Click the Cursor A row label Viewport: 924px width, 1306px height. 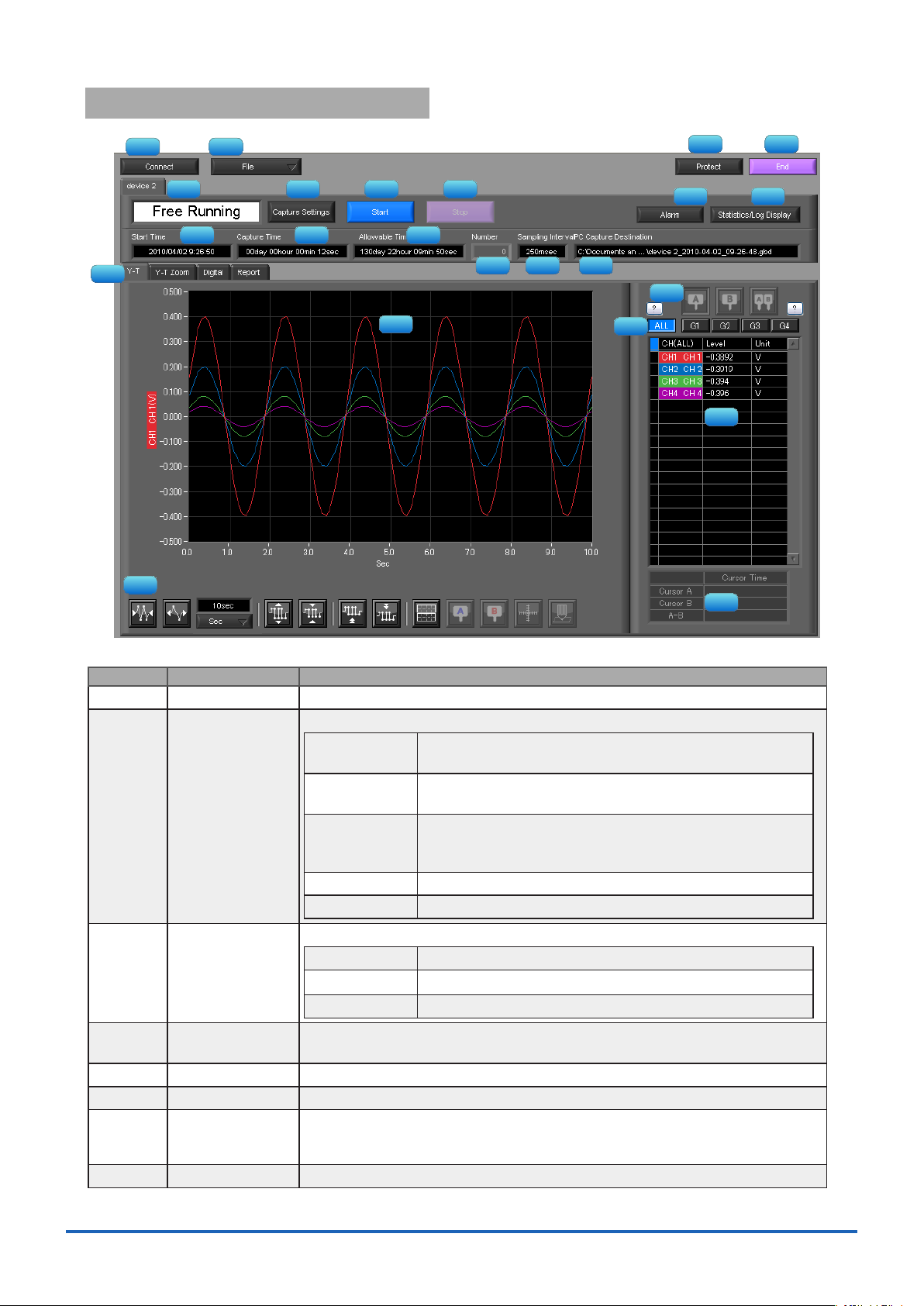(x=676, y=591)
